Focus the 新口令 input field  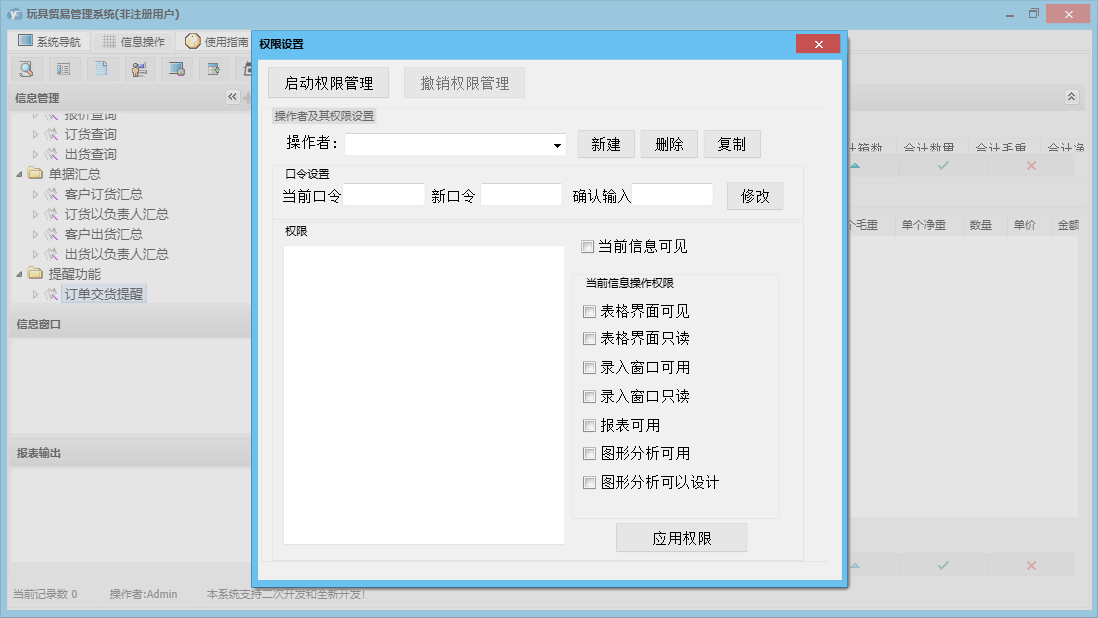pyautogui.click(x=521, y=195)
